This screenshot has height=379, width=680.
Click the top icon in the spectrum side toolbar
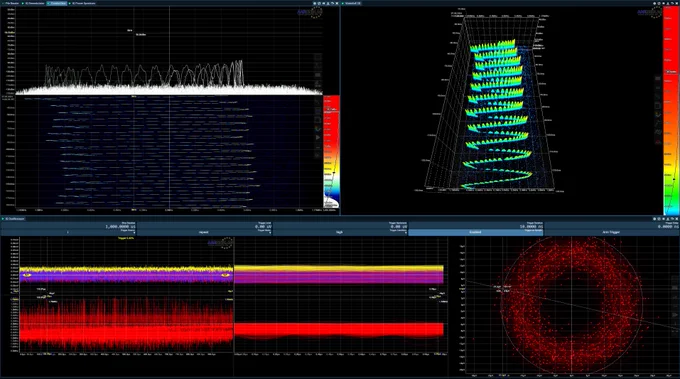tap(318, 57)
